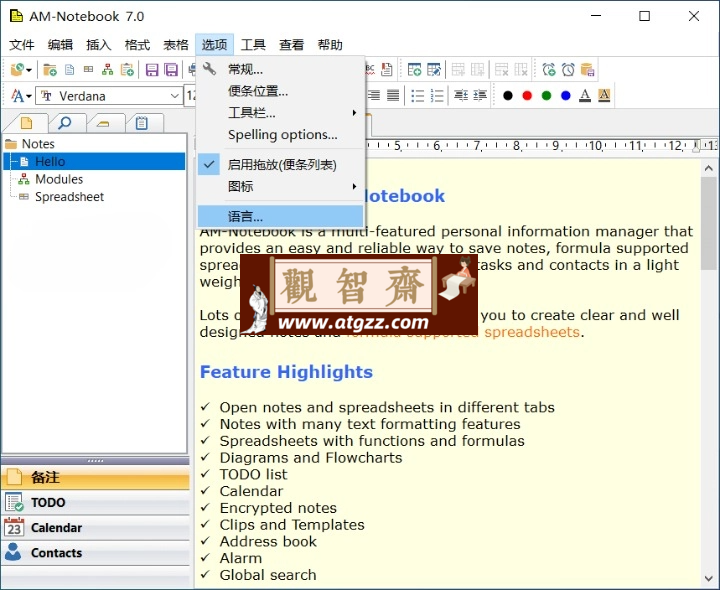Open the font color A icon
This screenshot has width=720, height=590.
click(585, 96)
